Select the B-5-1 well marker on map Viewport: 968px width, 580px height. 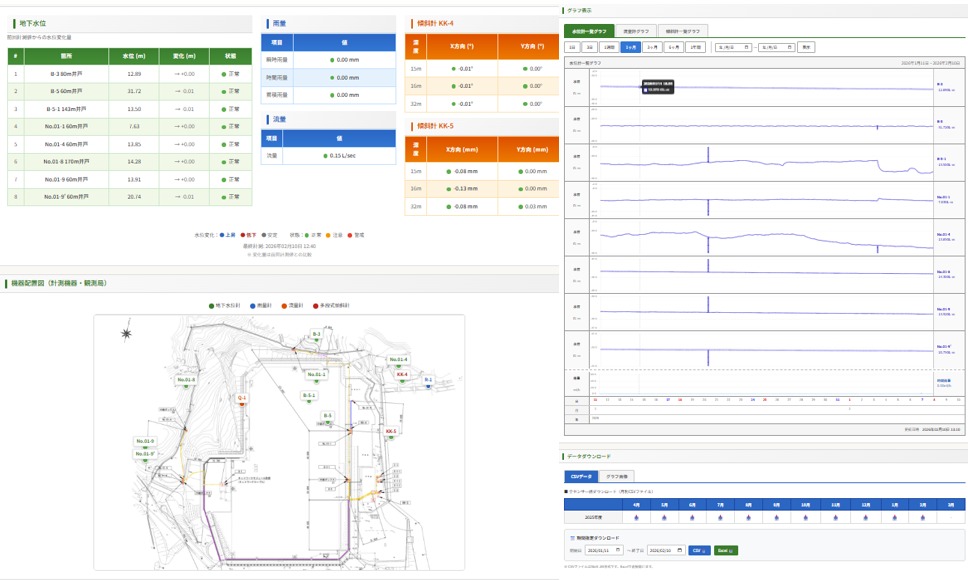pos(309,395)
